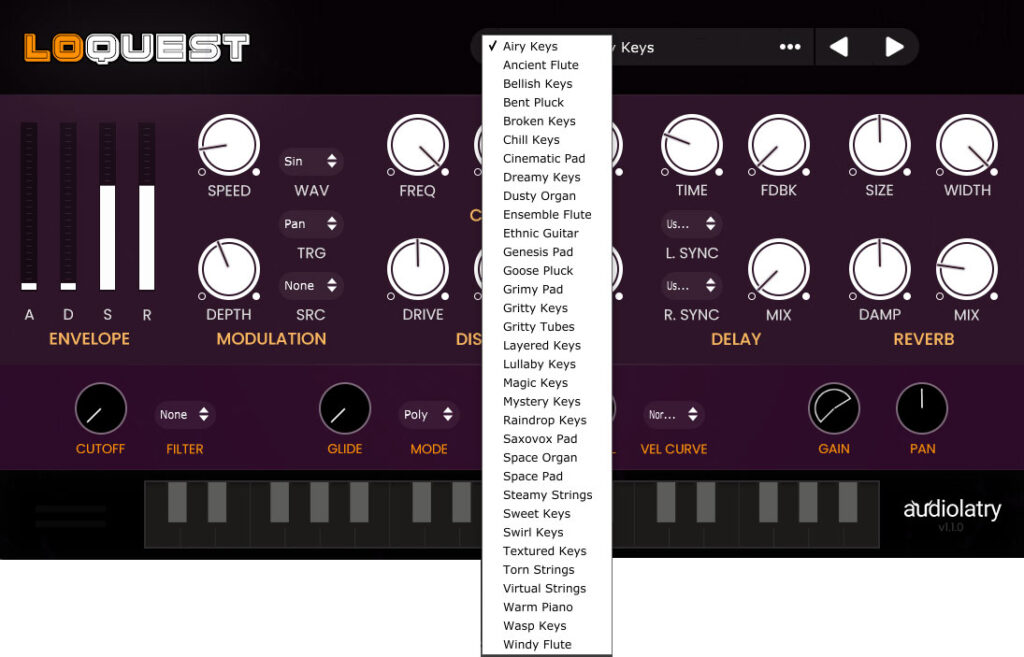This screenshot has width=1024, height=657.
Task: Click the Release envelope slider
Action: click(x=146, y=206)
